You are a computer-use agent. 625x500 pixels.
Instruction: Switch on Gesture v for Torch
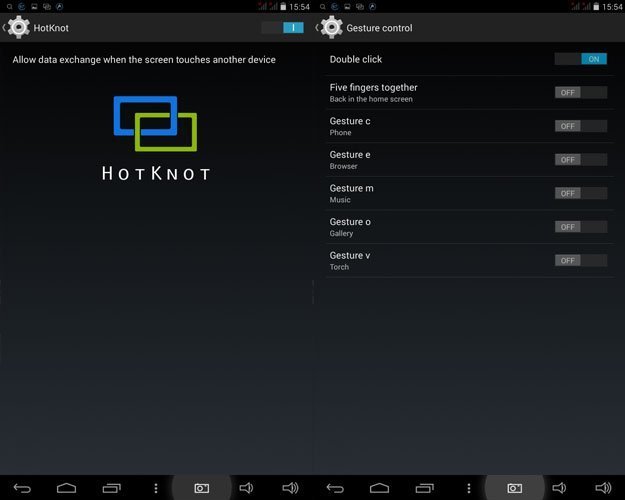pyautogui.click(x=581, y=260)
